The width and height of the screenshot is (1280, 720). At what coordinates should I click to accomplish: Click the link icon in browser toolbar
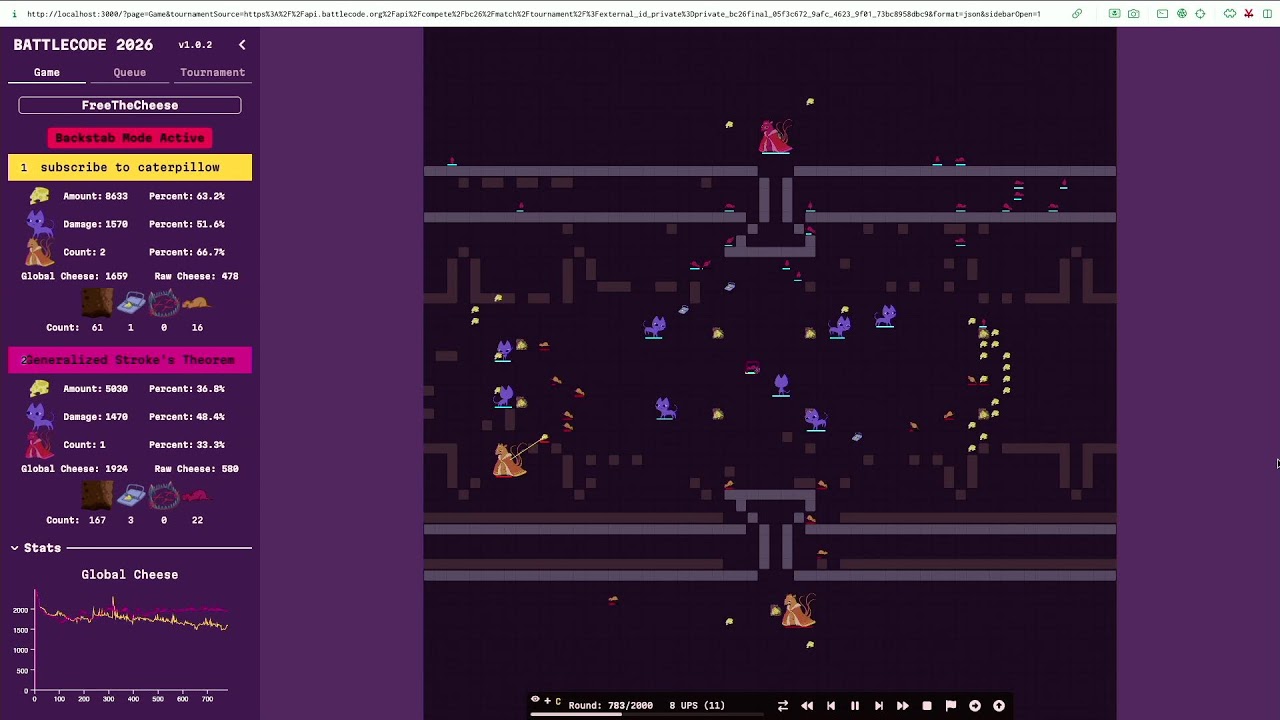[1077, 14]
